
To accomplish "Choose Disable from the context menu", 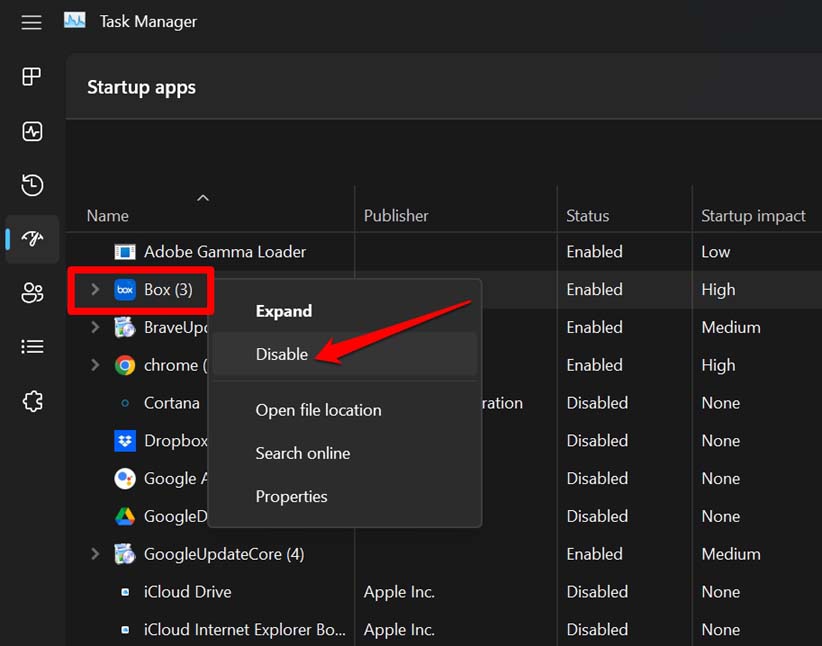I will (x=282, y=353).
